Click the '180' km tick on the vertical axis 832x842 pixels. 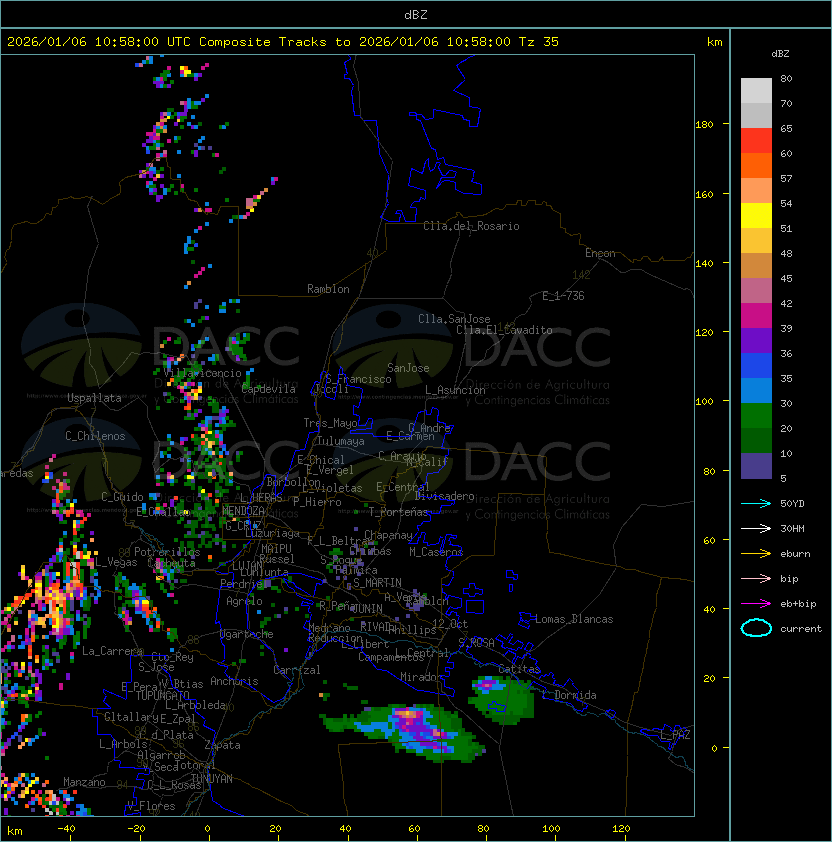(704, 125)
